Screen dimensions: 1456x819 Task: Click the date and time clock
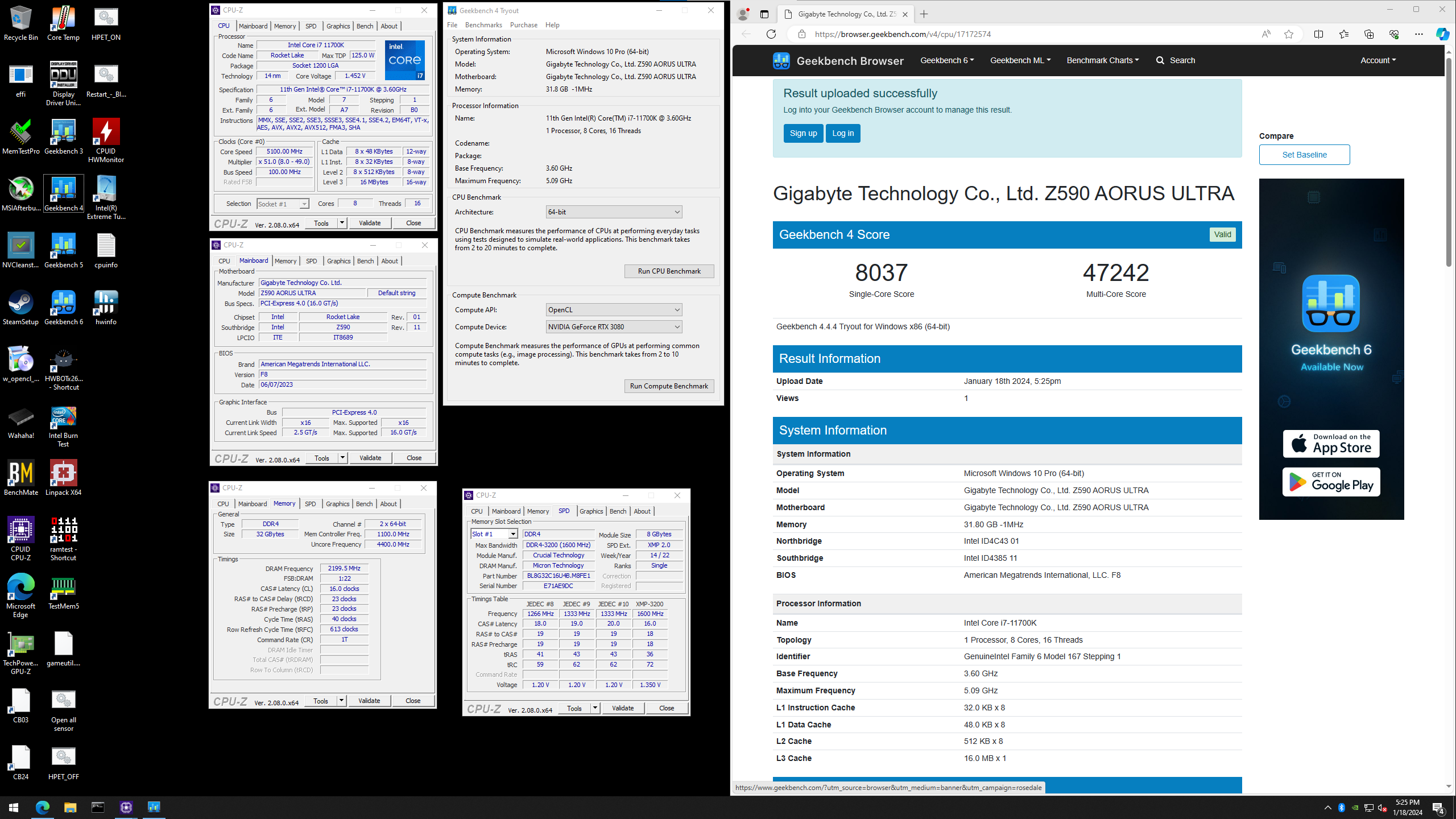tap(1407, 808)
